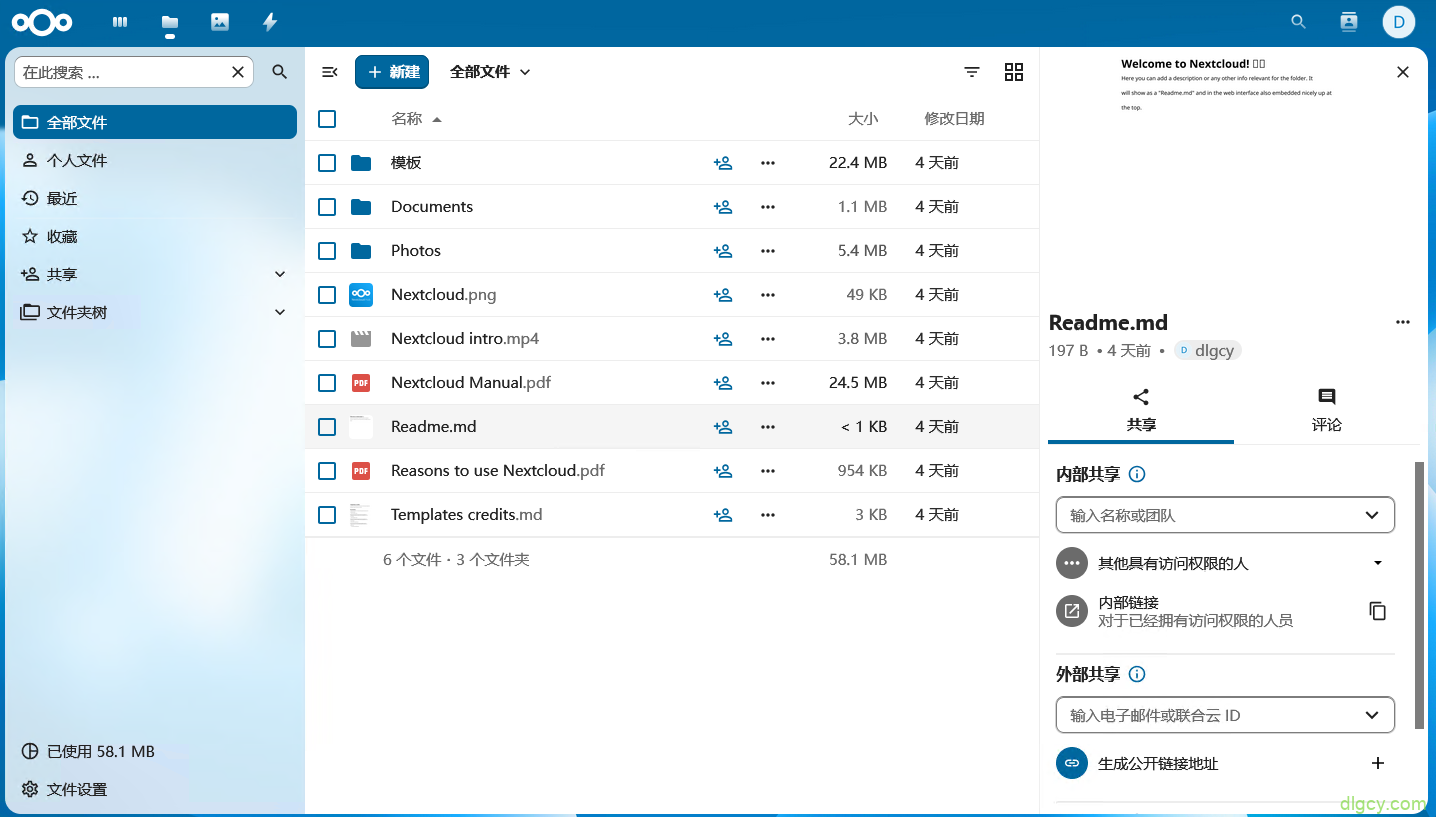The height and width of the screenshot is (817, 1436).
Task: Open the 全部文件 breadcrumb dropdown
Action: [490, 72]
